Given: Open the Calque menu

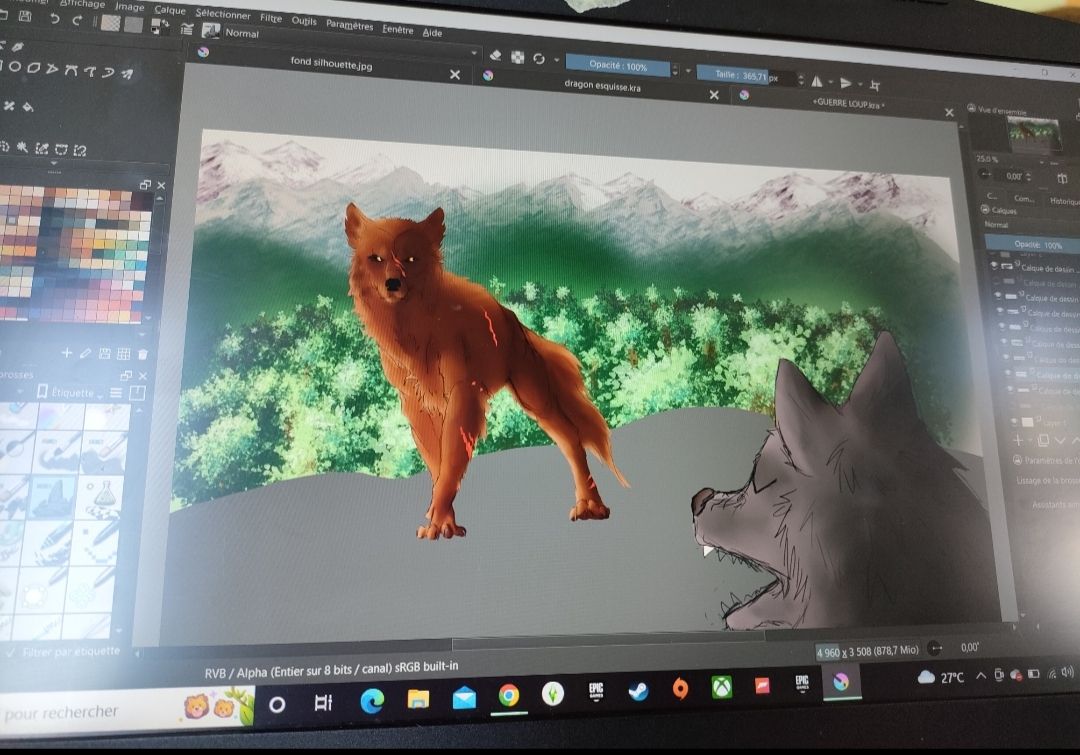Looking at the screenshot, I should 169,10.
